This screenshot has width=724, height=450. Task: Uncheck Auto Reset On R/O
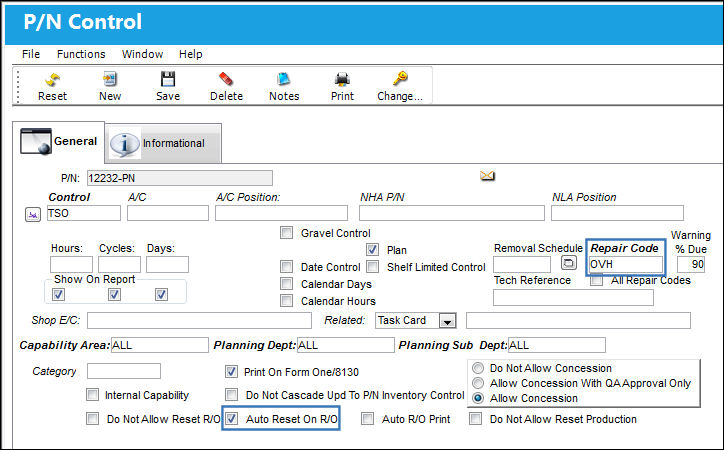tap(231, 419)
